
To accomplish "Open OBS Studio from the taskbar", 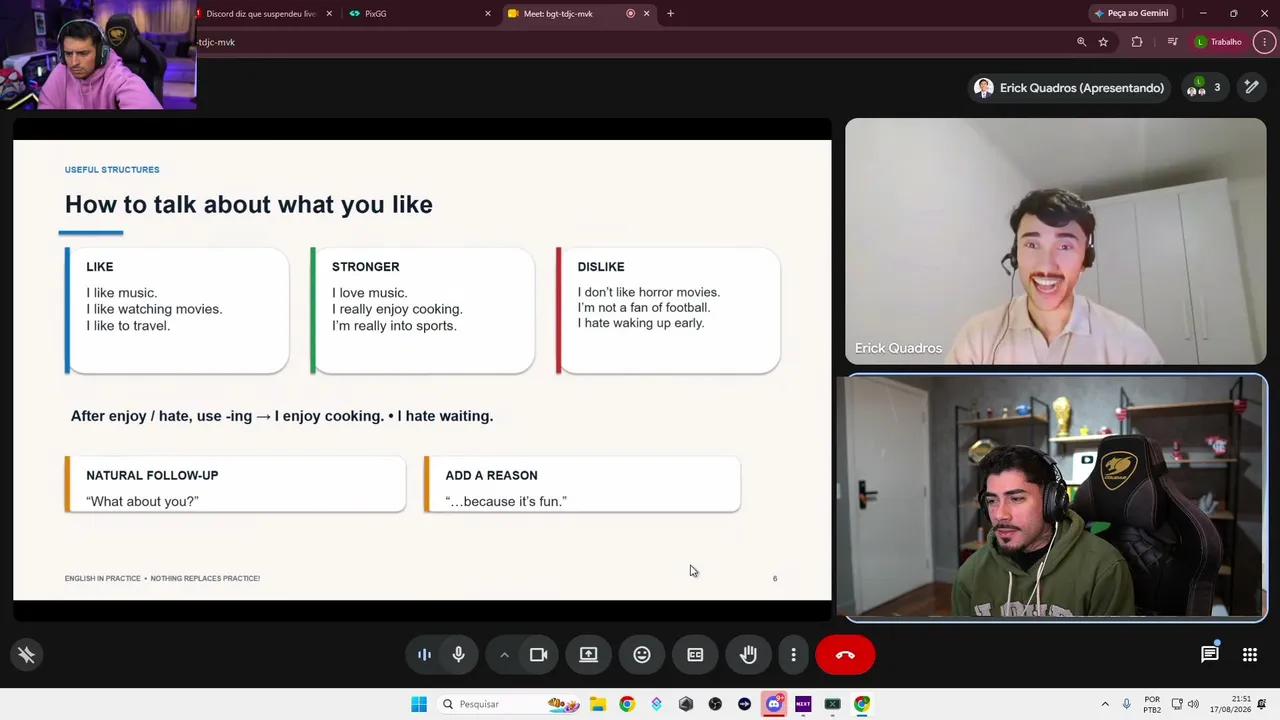I will pyautogui.click(x=715, y=704).
